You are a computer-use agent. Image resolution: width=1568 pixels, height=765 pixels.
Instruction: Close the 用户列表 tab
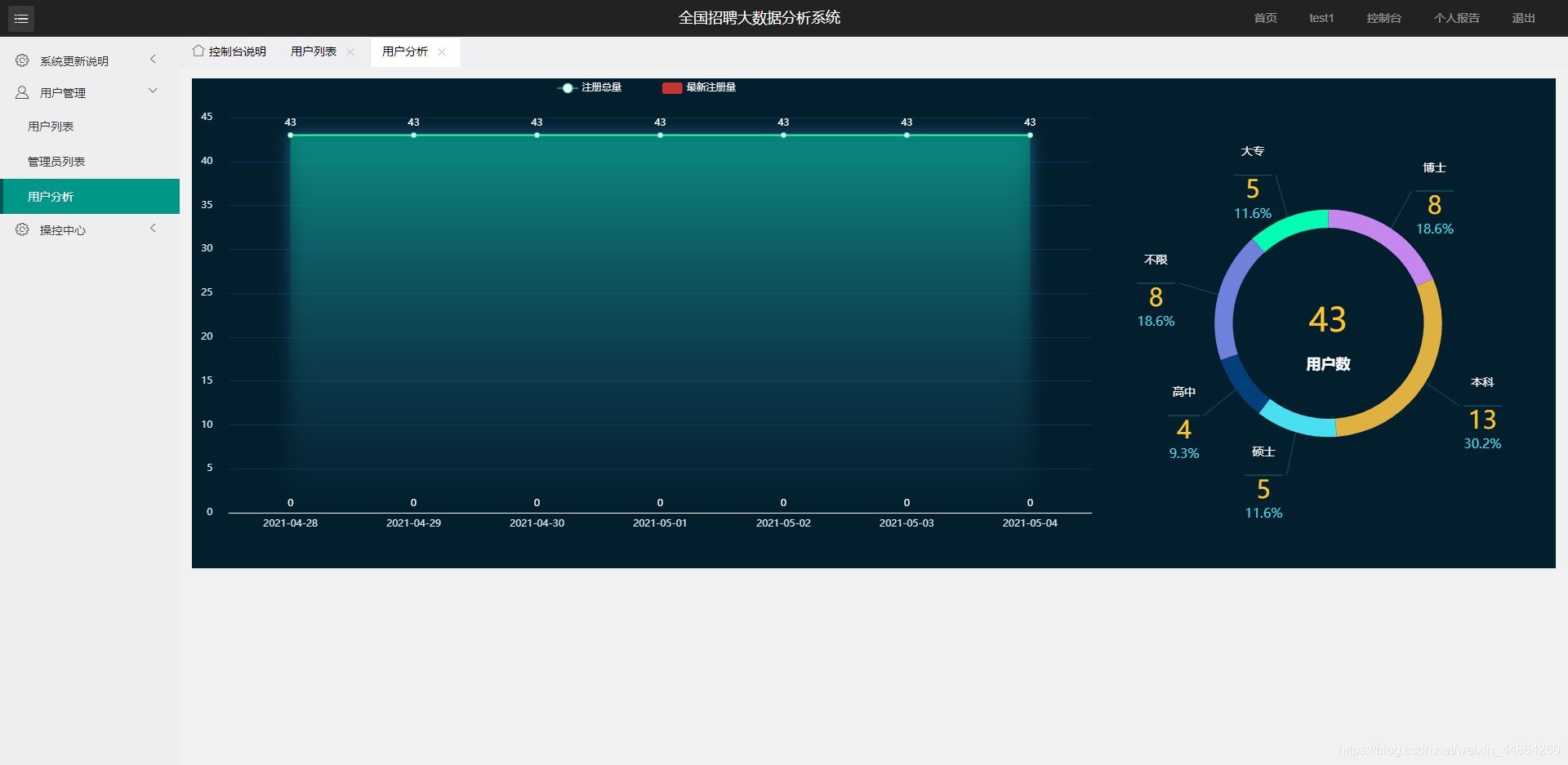[x=350, y=51]
